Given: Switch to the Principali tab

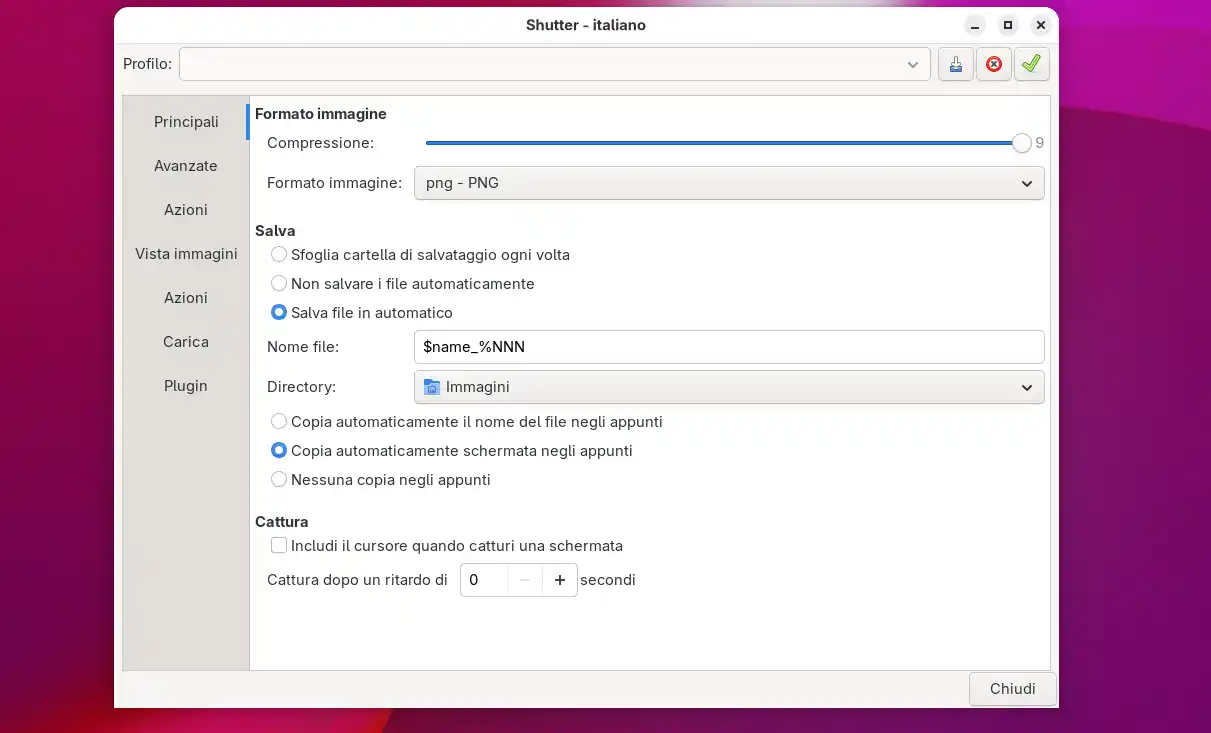Looking at the screenshot, I should (x=186, y=122).
